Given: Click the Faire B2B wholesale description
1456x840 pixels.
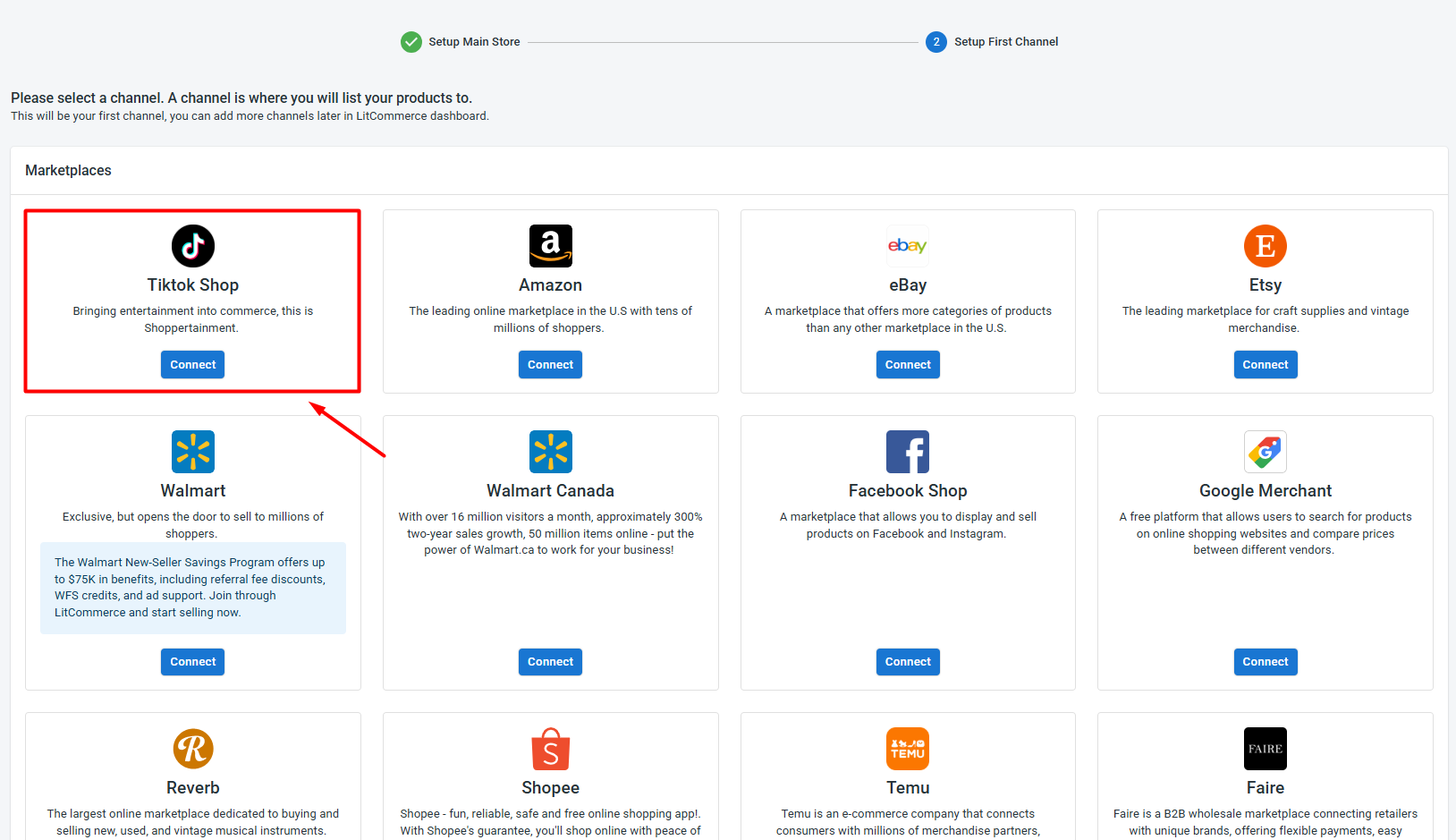Looking at the screenshot, I should pos(1266,822).
